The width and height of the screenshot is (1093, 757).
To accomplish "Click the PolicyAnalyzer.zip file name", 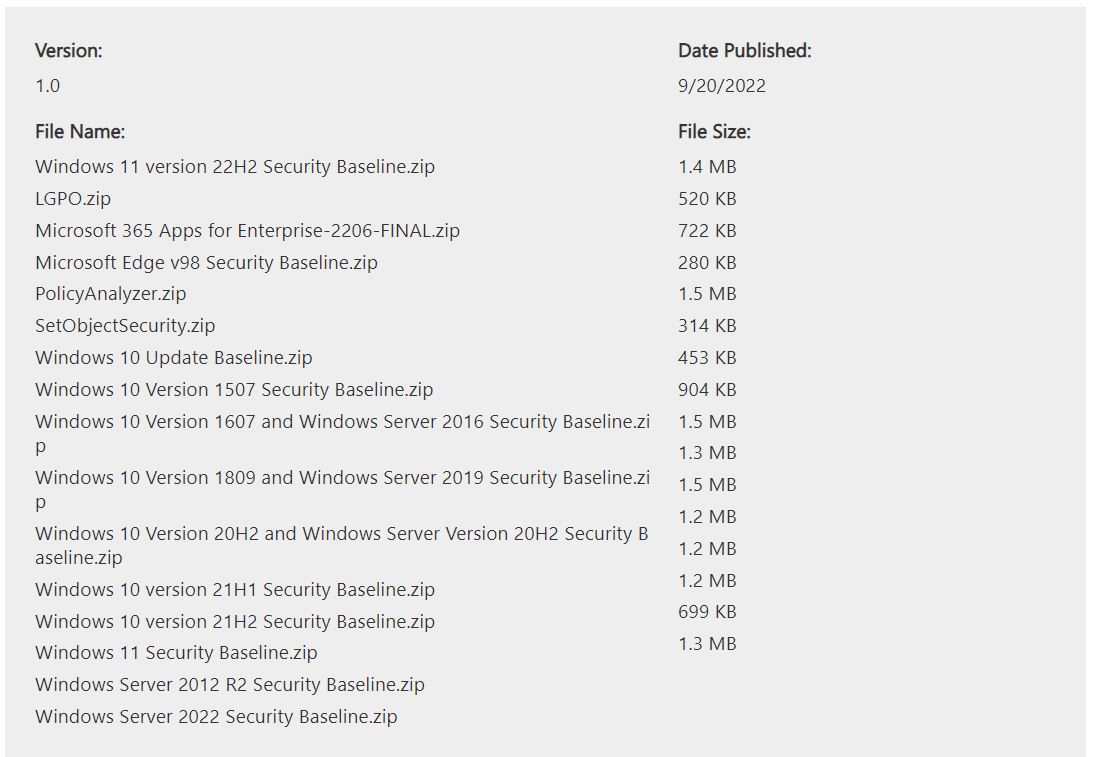I will pyautogui.click(x=110, y=294).
